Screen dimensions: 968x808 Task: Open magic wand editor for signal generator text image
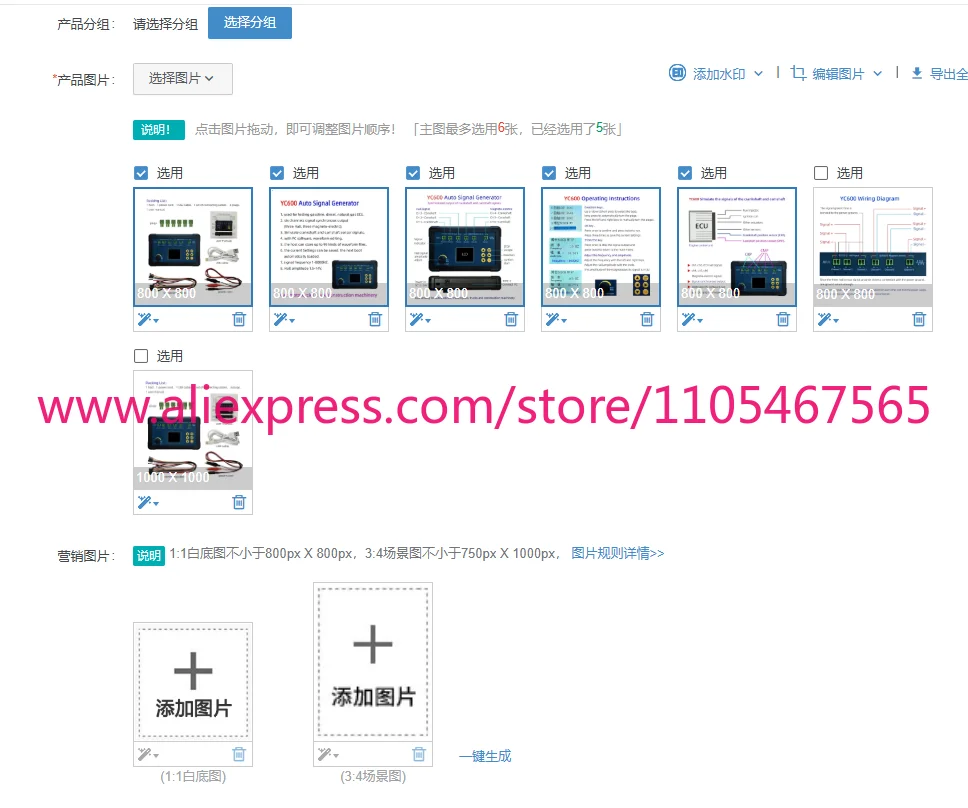click(x=284, y=319)
